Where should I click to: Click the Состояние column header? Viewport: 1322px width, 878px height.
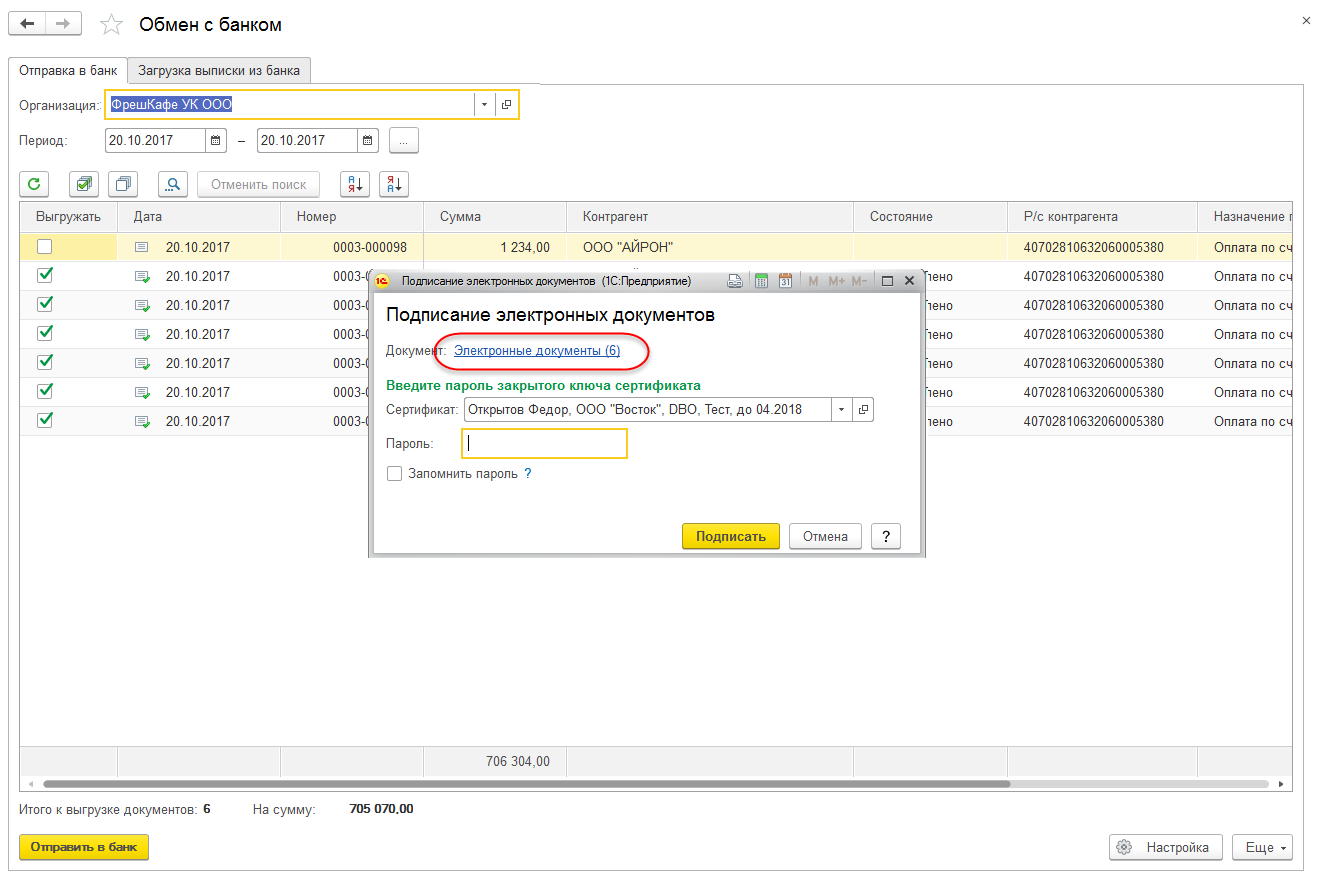(x=930, y=217)
